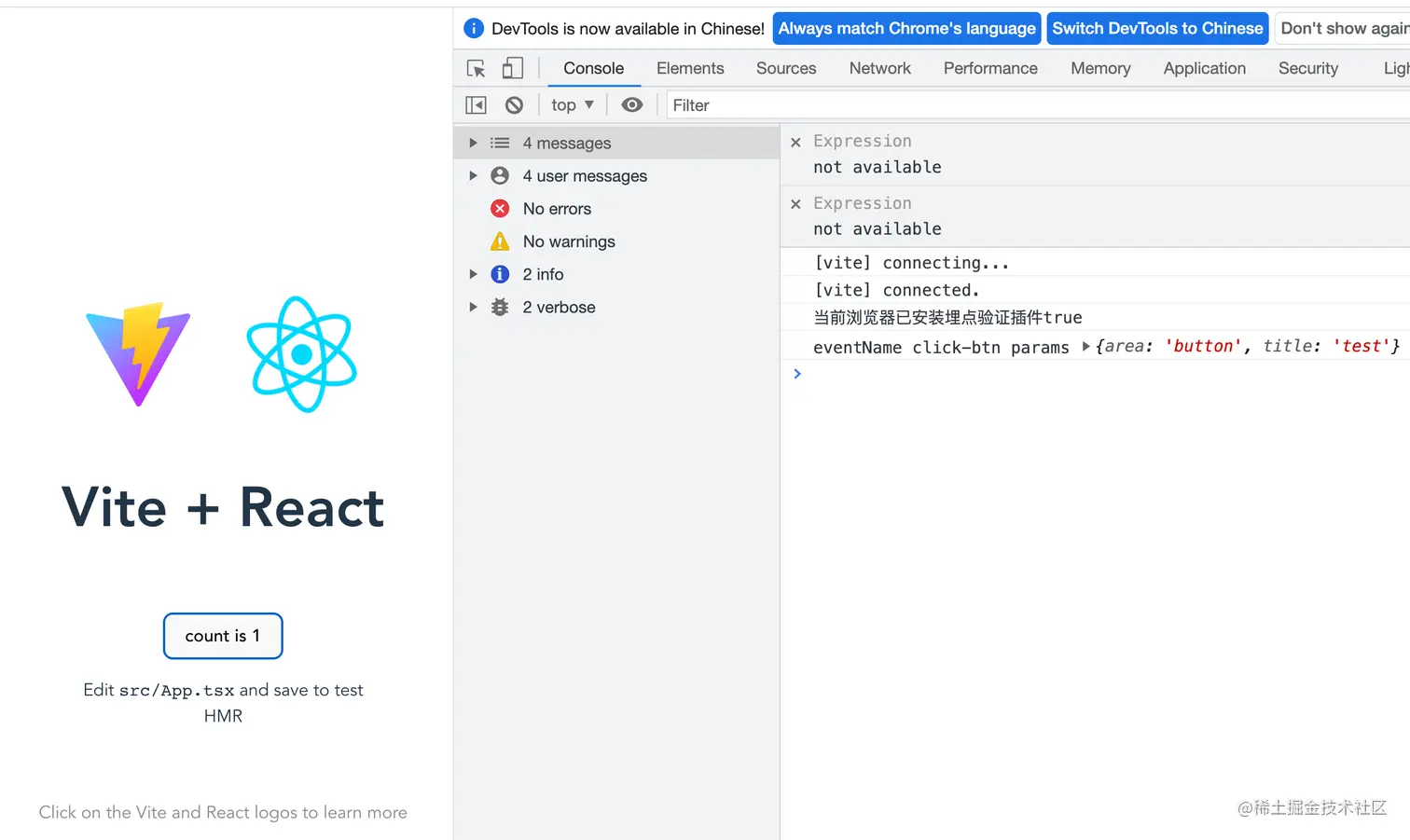The image size is (1410, 840).
Task: Open the Memory tab
Action: coord(1100,68)
